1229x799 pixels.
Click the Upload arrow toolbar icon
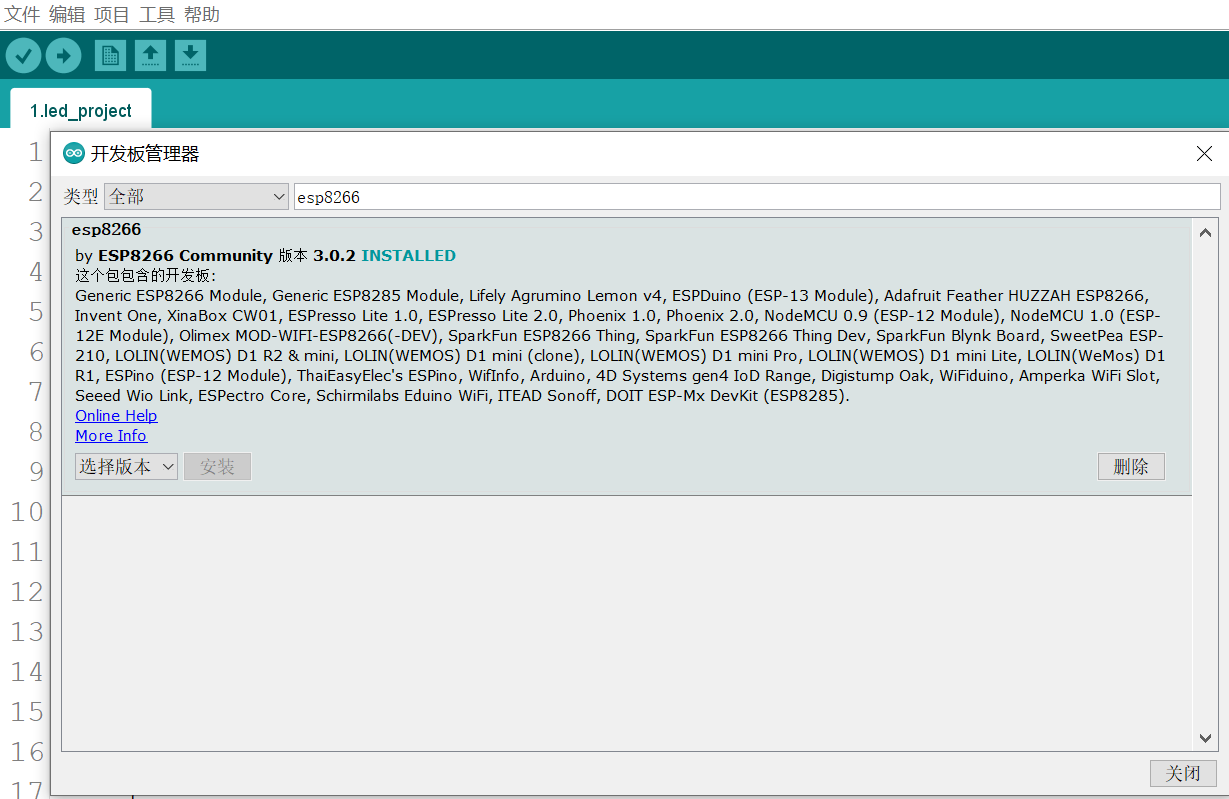click(63, 56)
